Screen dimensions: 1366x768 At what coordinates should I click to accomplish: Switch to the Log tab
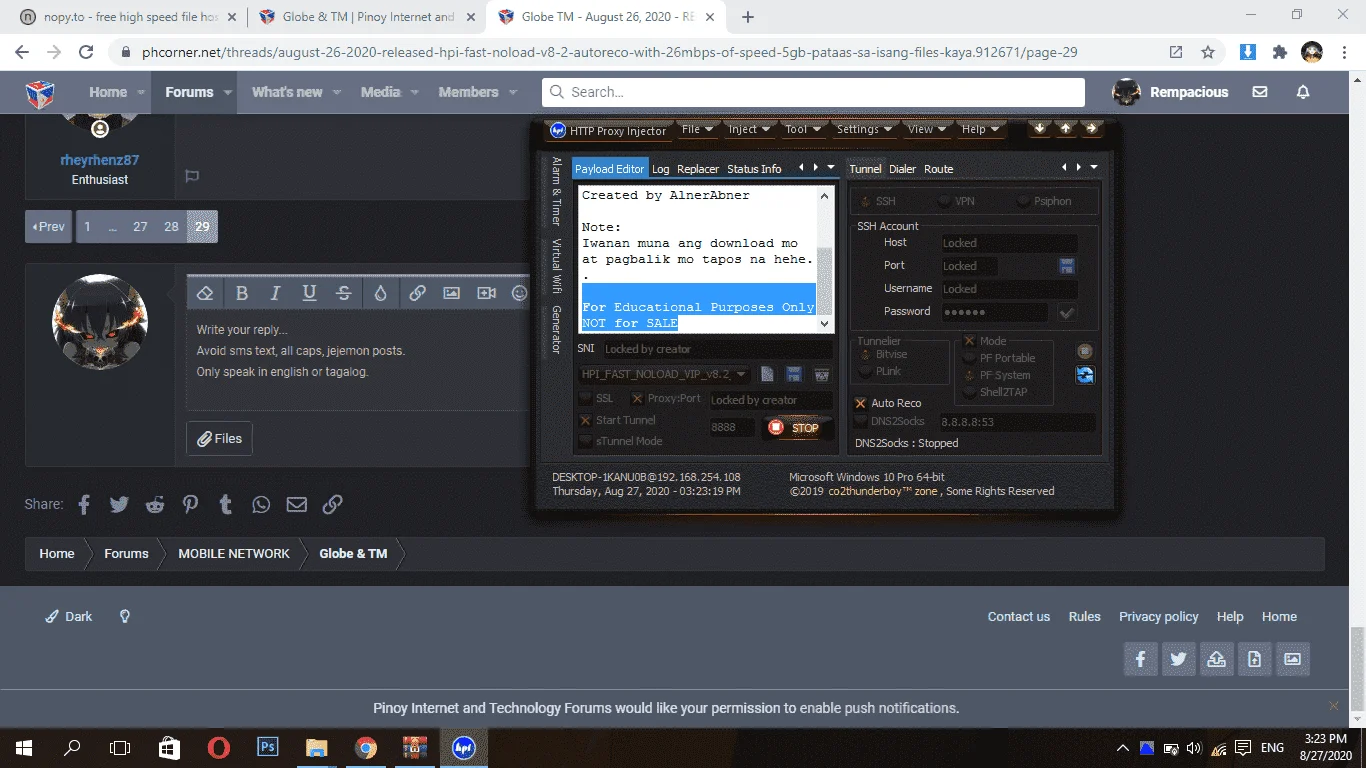click(x=661, y=169)
